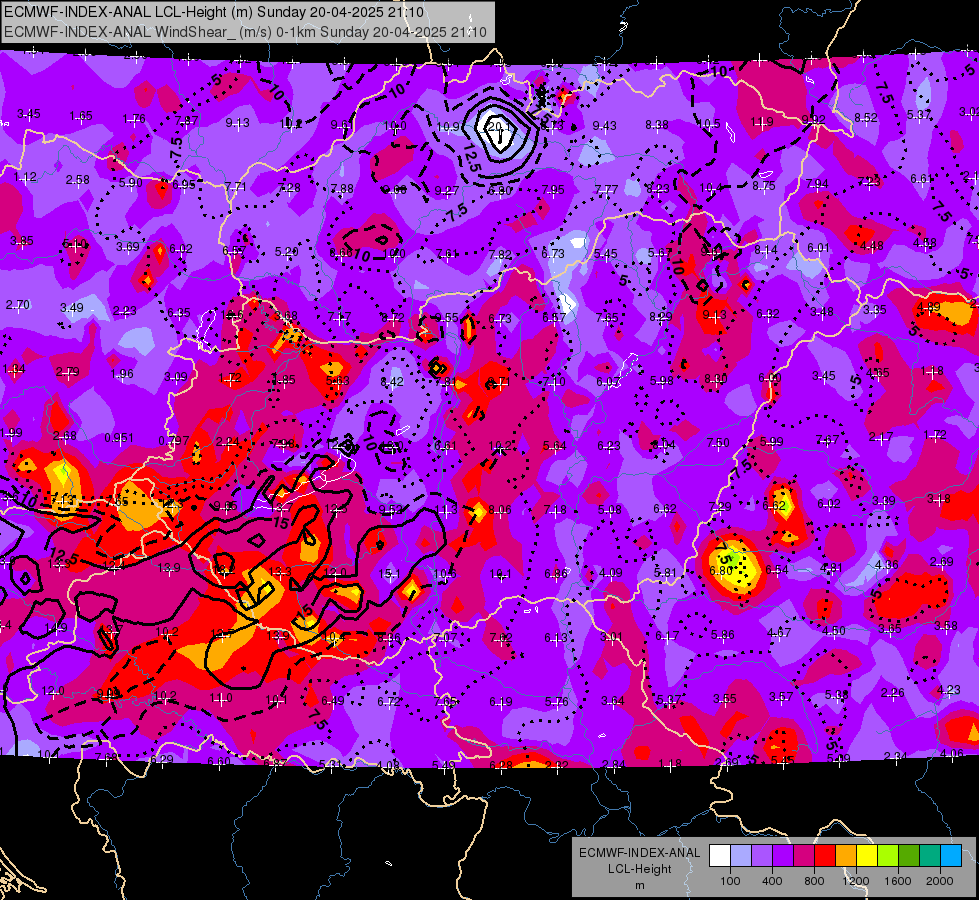Click the grid value 4.67
979x900 pixels.
(x=779, y=633)
